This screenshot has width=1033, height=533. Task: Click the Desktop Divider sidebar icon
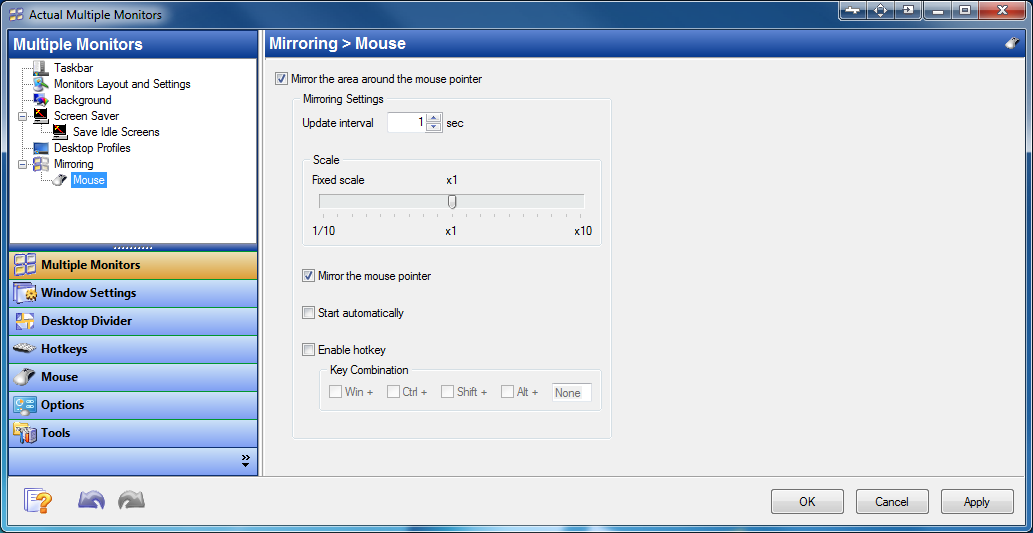pos(25,321)
